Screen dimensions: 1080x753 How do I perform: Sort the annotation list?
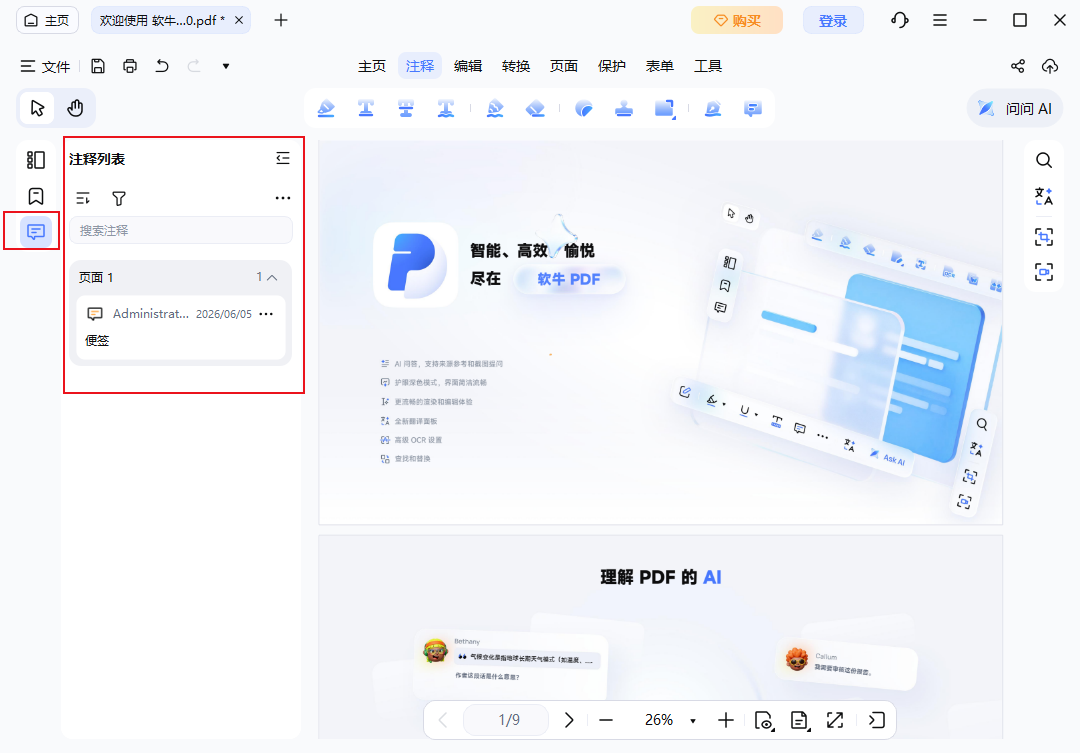(x=83, y=198)
